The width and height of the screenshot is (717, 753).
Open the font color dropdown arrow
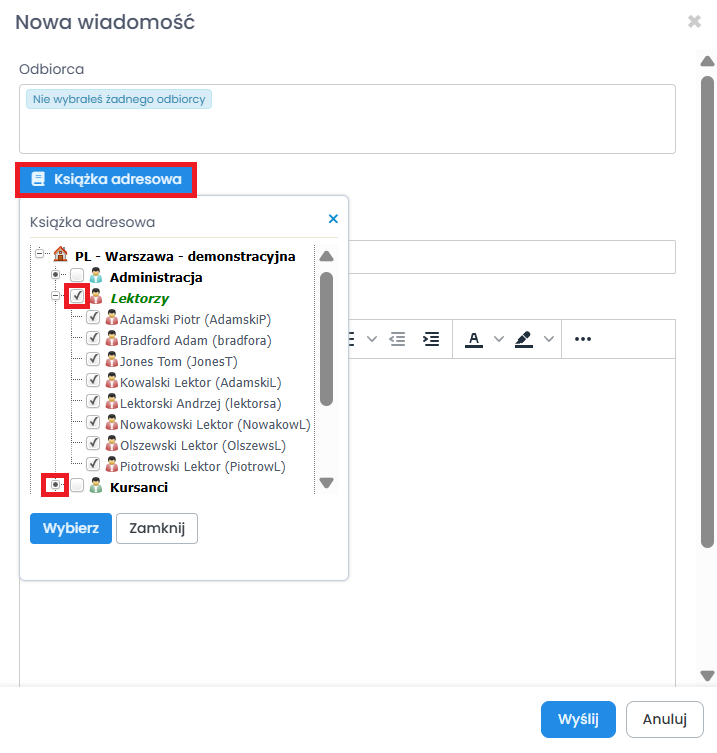(499, 339)
